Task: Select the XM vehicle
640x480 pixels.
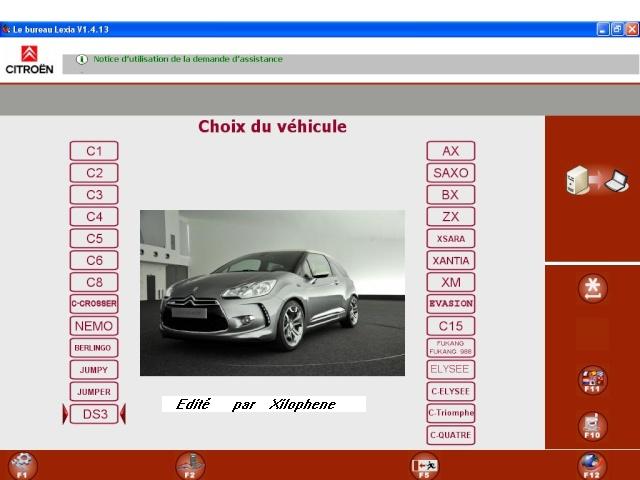Action: (451, 282)
